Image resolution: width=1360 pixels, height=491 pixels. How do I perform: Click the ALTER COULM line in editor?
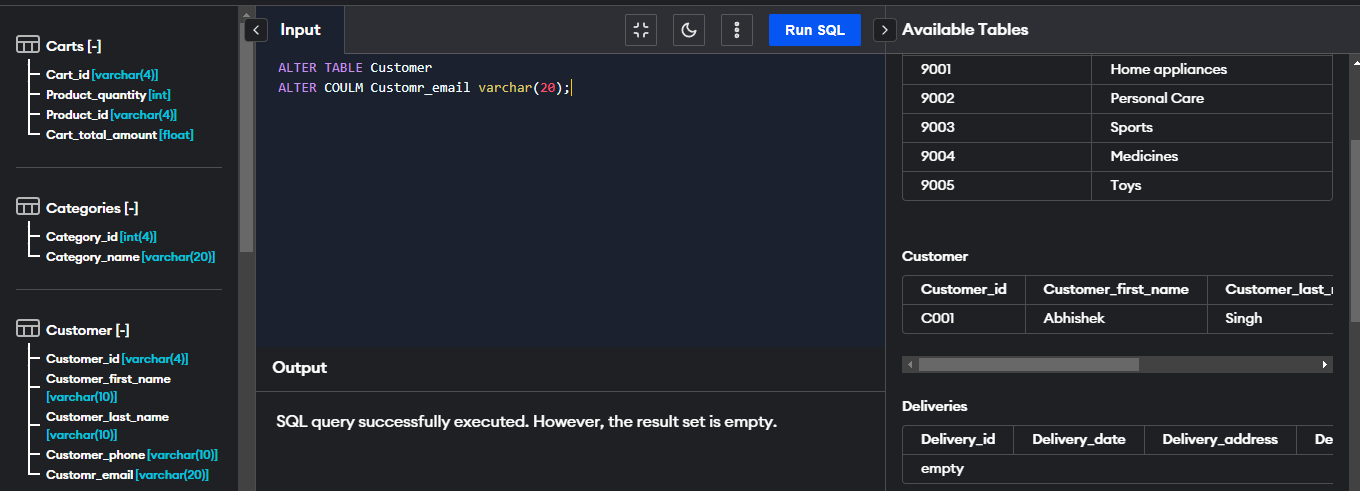click(x=425, y=88)
